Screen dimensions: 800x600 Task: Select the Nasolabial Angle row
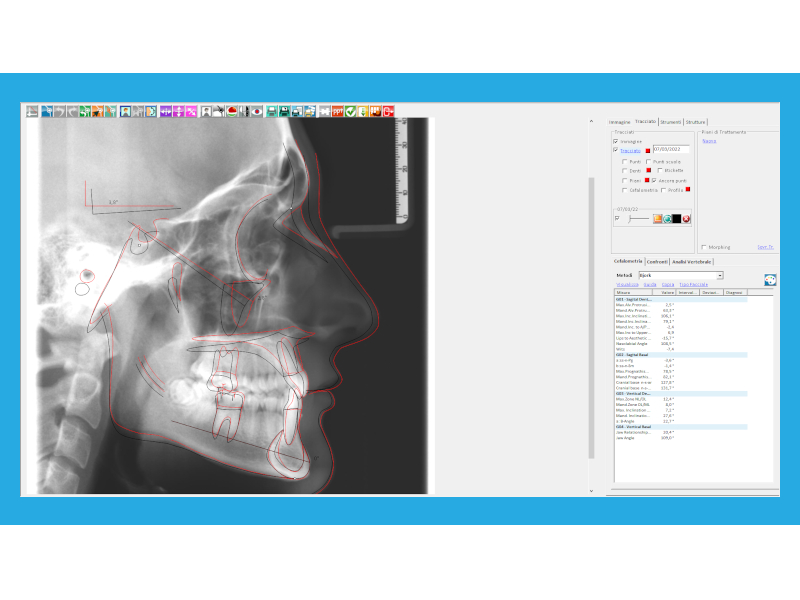click(681, 344)
